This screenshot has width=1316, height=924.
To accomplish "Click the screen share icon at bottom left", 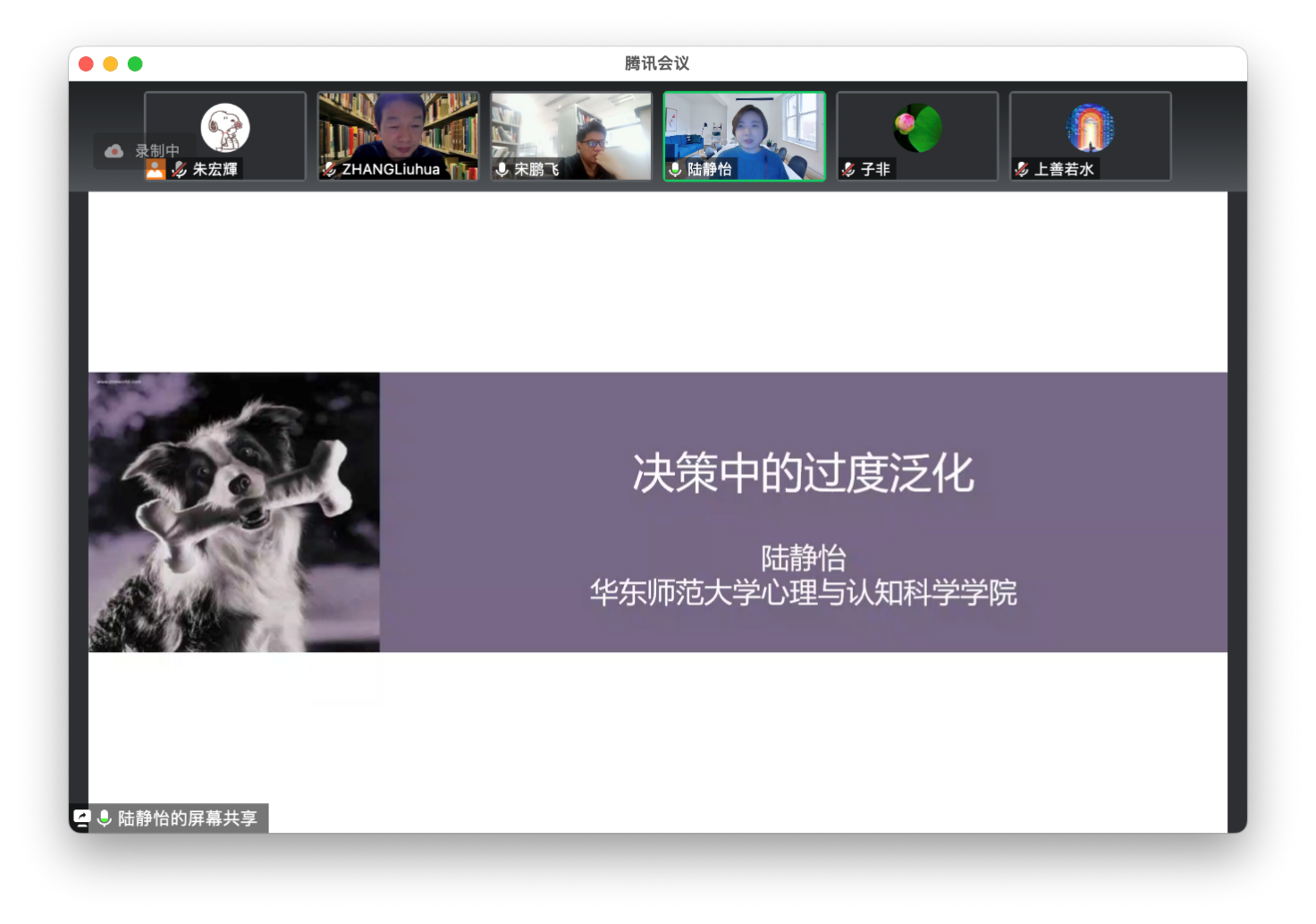I will point(81,818).
